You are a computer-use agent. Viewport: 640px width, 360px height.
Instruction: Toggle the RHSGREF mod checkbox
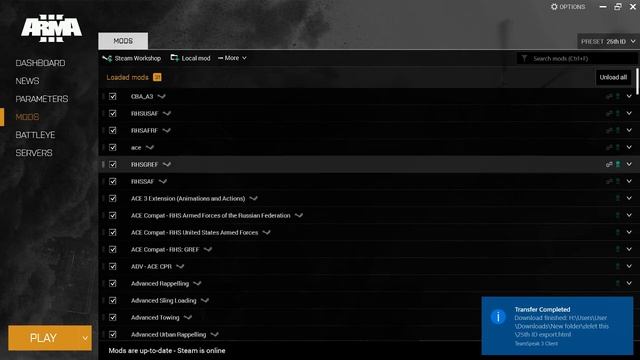[x=113, y=164]
